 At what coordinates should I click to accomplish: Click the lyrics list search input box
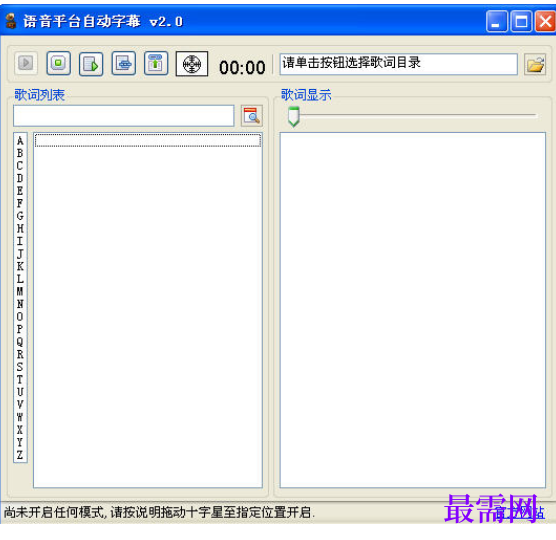pos(124,116)
